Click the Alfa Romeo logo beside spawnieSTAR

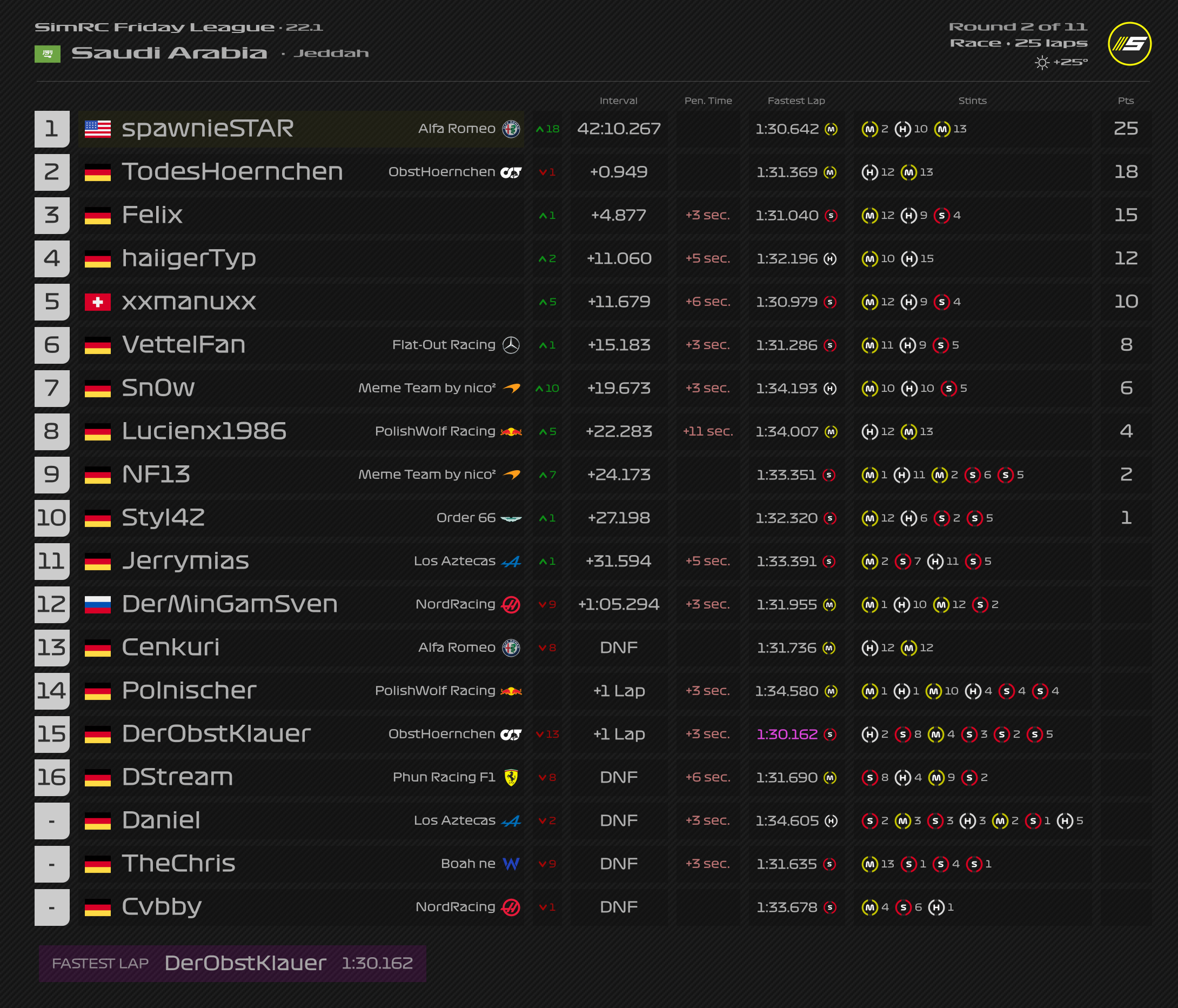point(511,129)
